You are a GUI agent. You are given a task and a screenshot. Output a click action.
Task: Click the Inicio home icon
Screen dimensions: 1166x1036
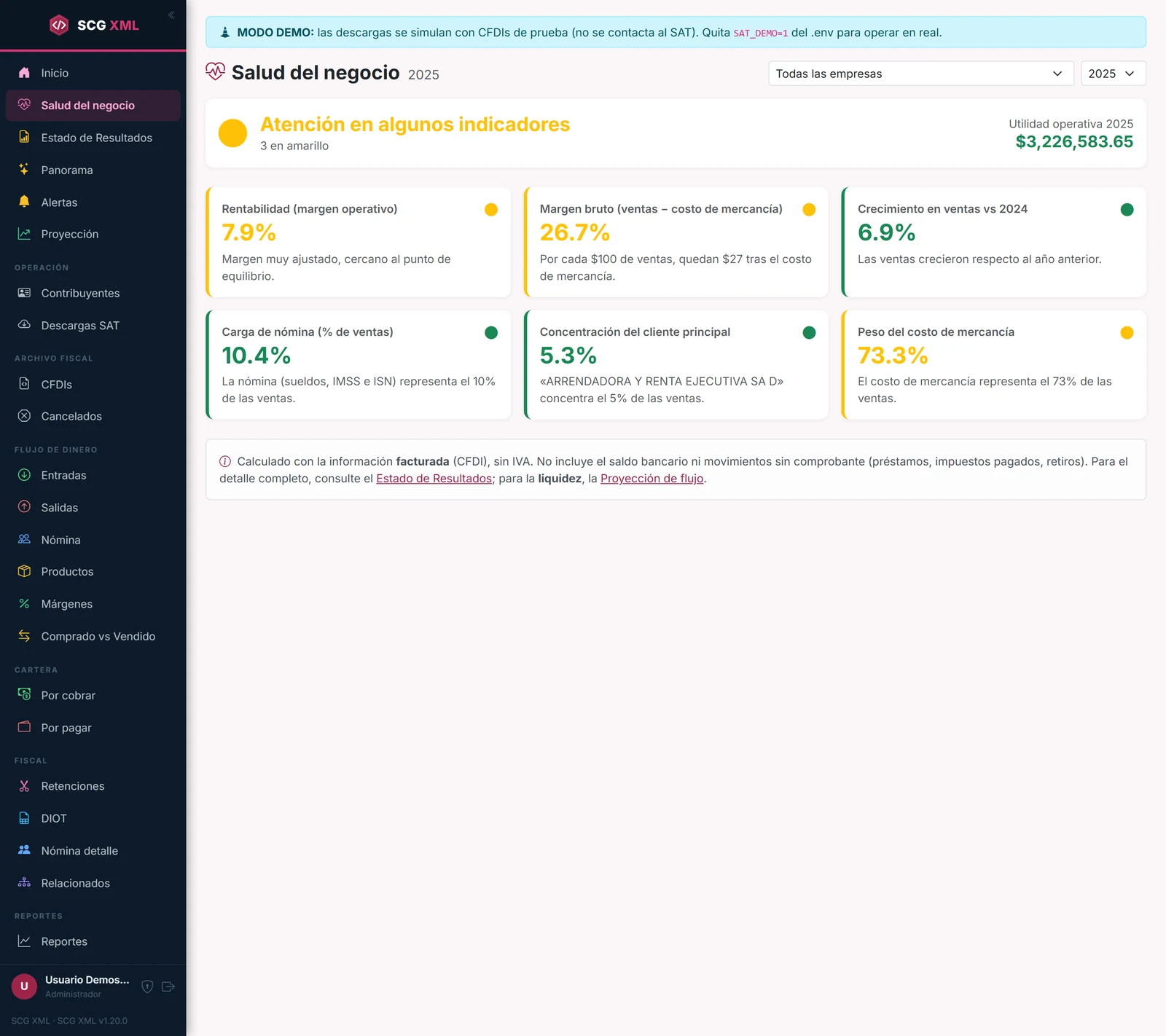pyautogui.click(x=24, y=73)
